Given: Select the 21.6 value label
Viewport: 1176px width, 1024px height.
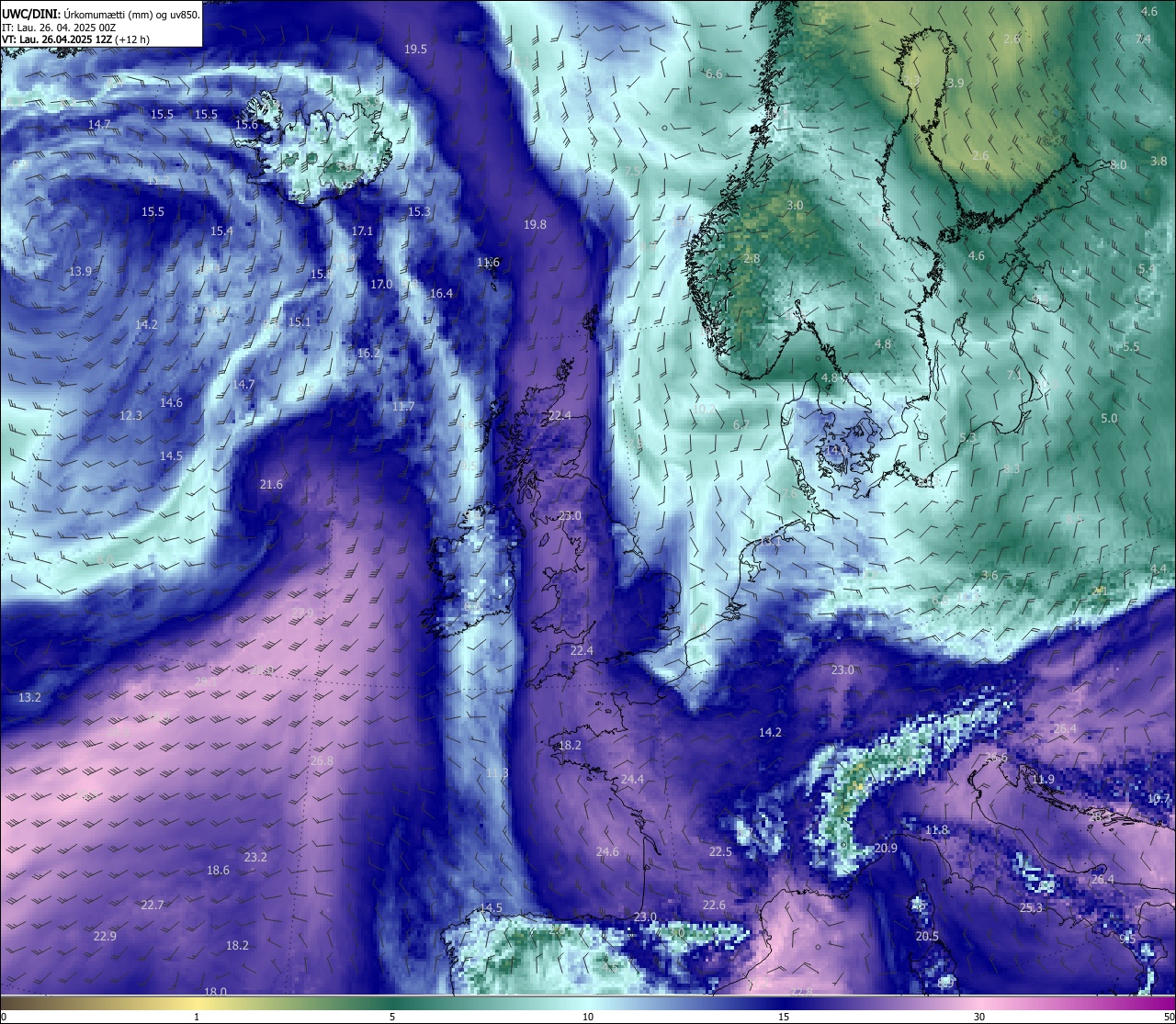Looking at the screenshot, I should coord(271,484).
